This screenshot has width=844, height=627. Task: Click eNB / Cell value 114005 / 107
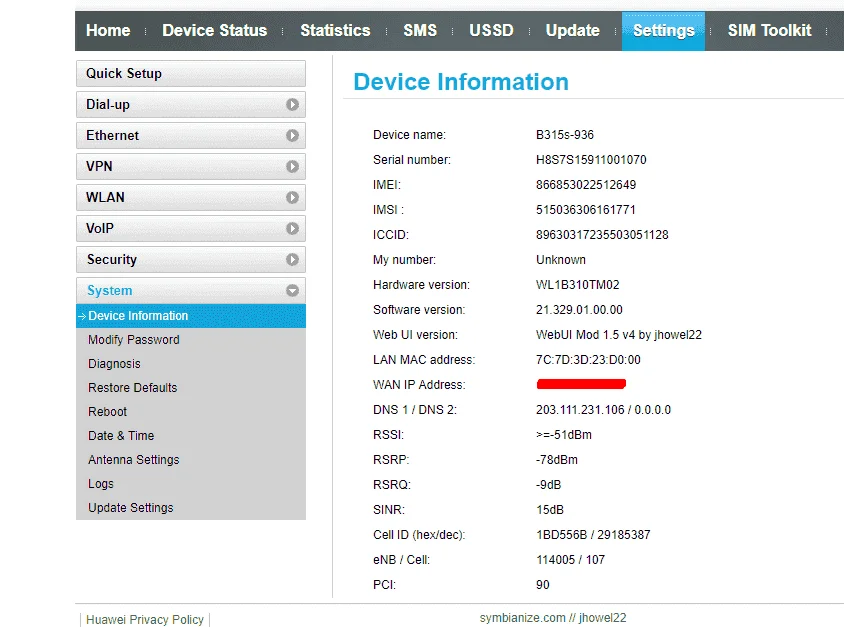tap(570, 560)
